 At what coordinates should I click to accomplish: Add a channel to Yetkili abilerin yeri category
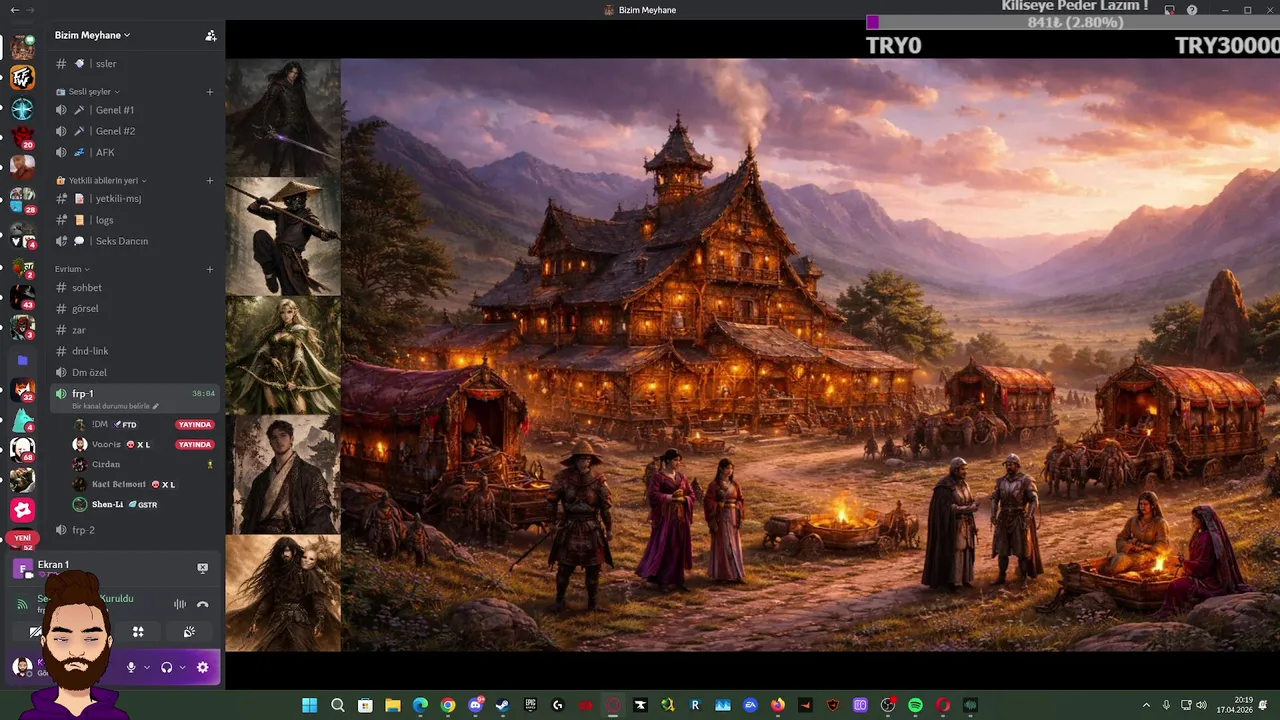(x=210, y=181)
